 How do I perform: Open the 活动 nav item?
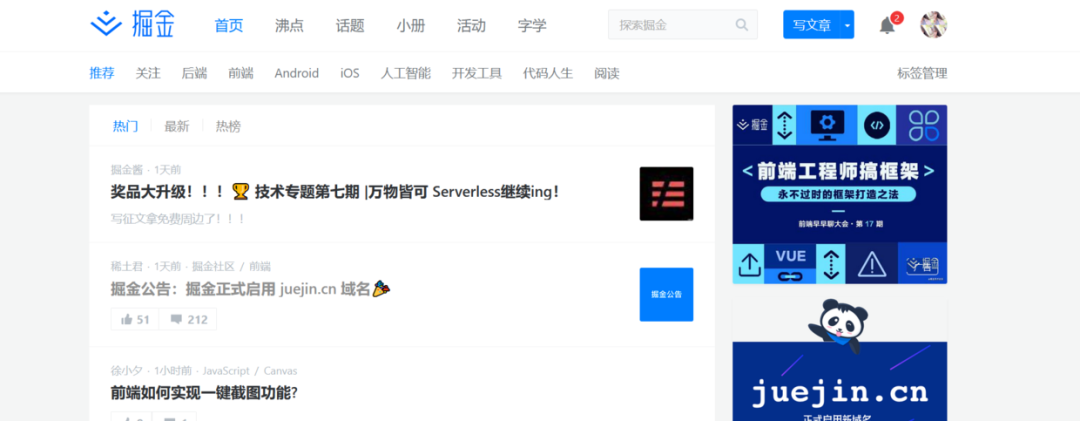(471, 25)
